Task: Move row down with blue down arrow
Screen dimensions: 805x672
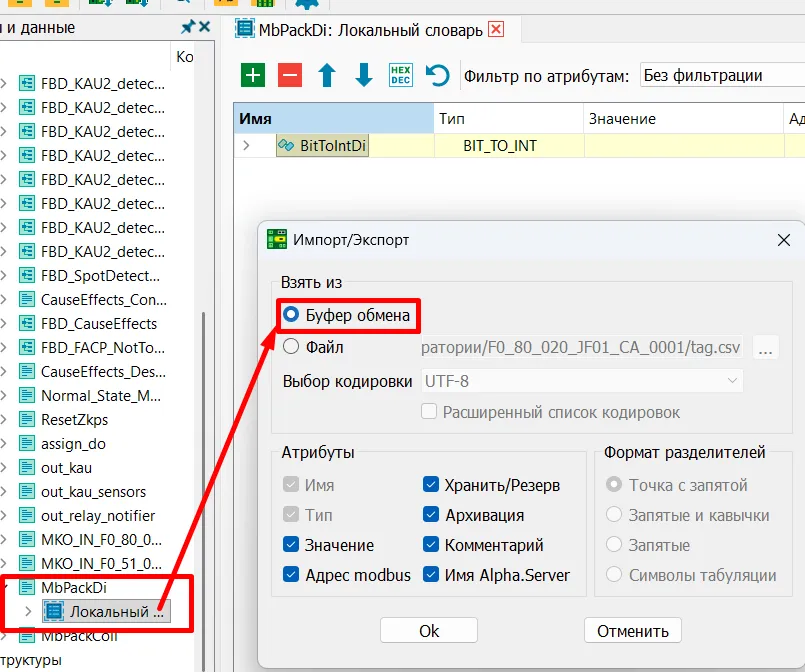Action: [363, 75]
